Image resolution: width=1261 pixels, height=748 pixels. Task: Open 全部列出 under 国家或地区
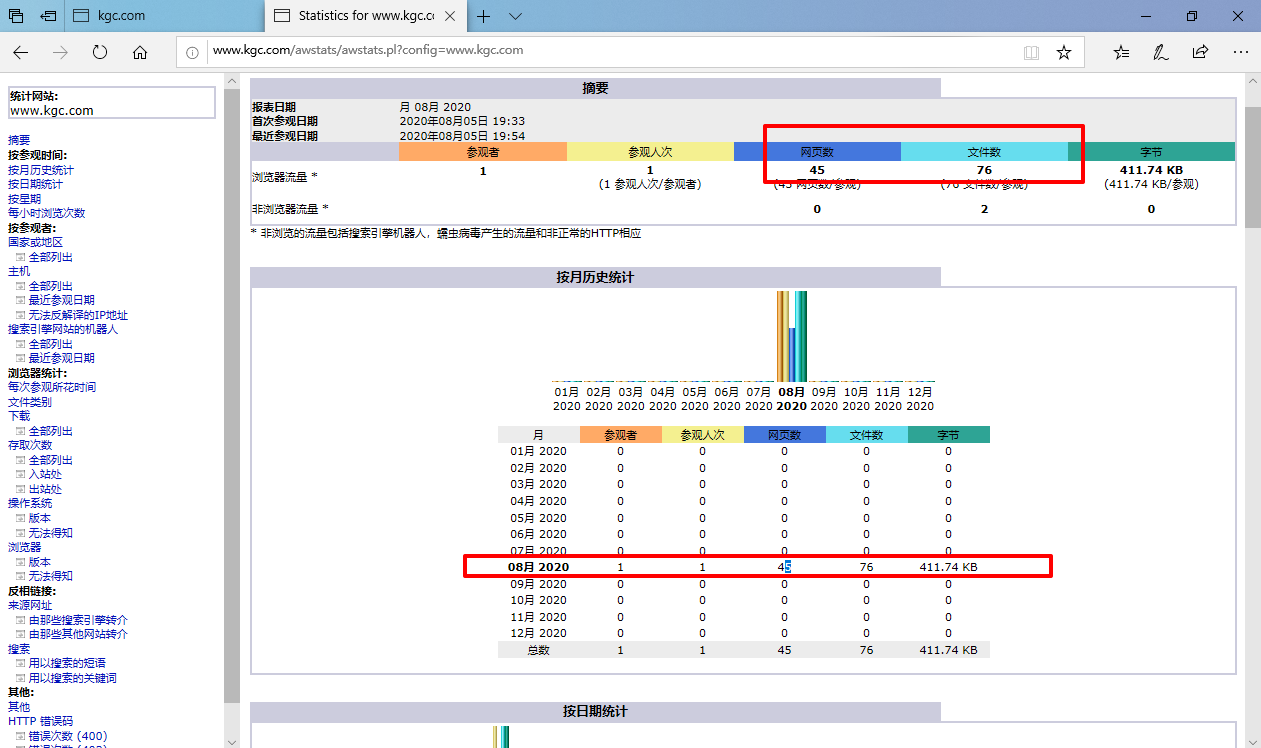50,257
